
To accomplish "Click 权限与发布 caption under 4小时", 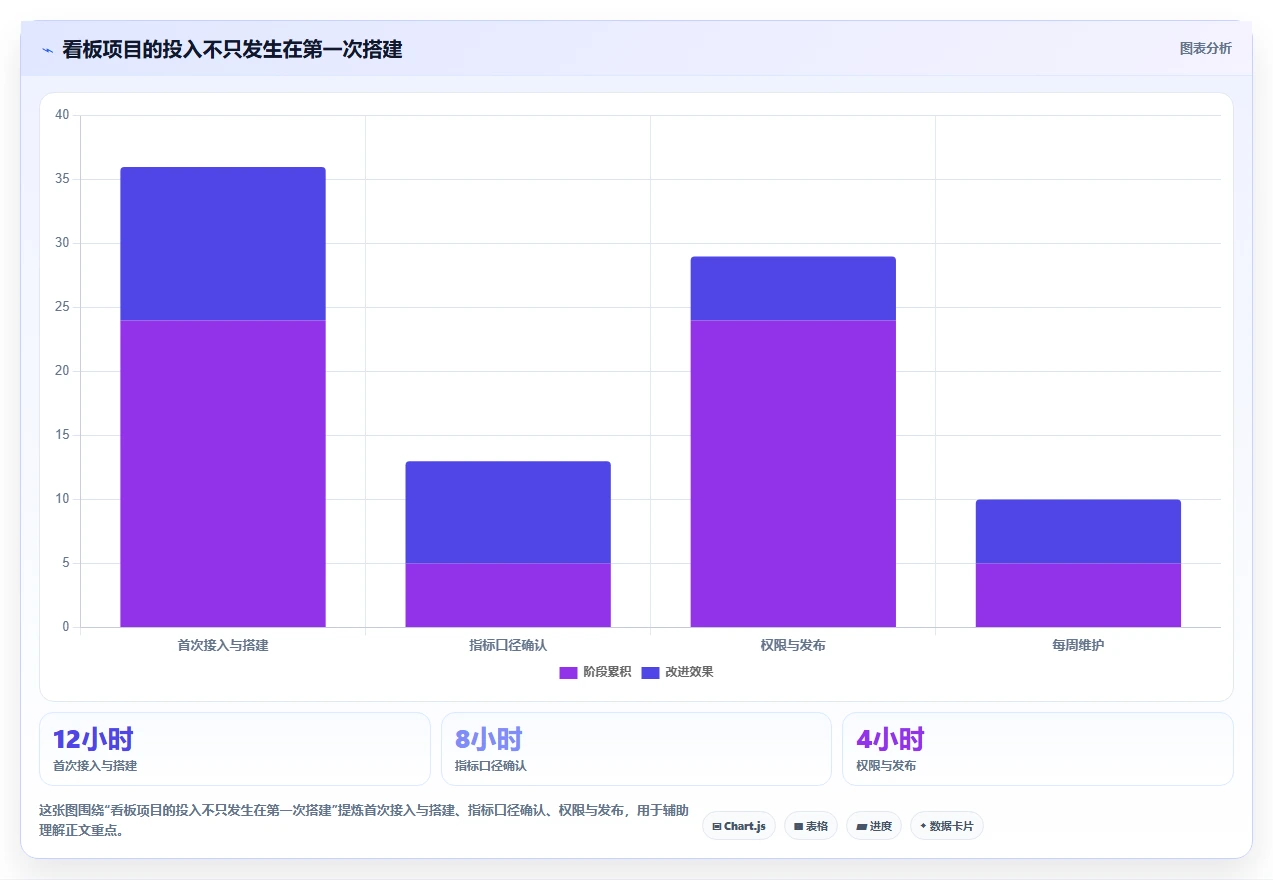I will click(886, 766).
